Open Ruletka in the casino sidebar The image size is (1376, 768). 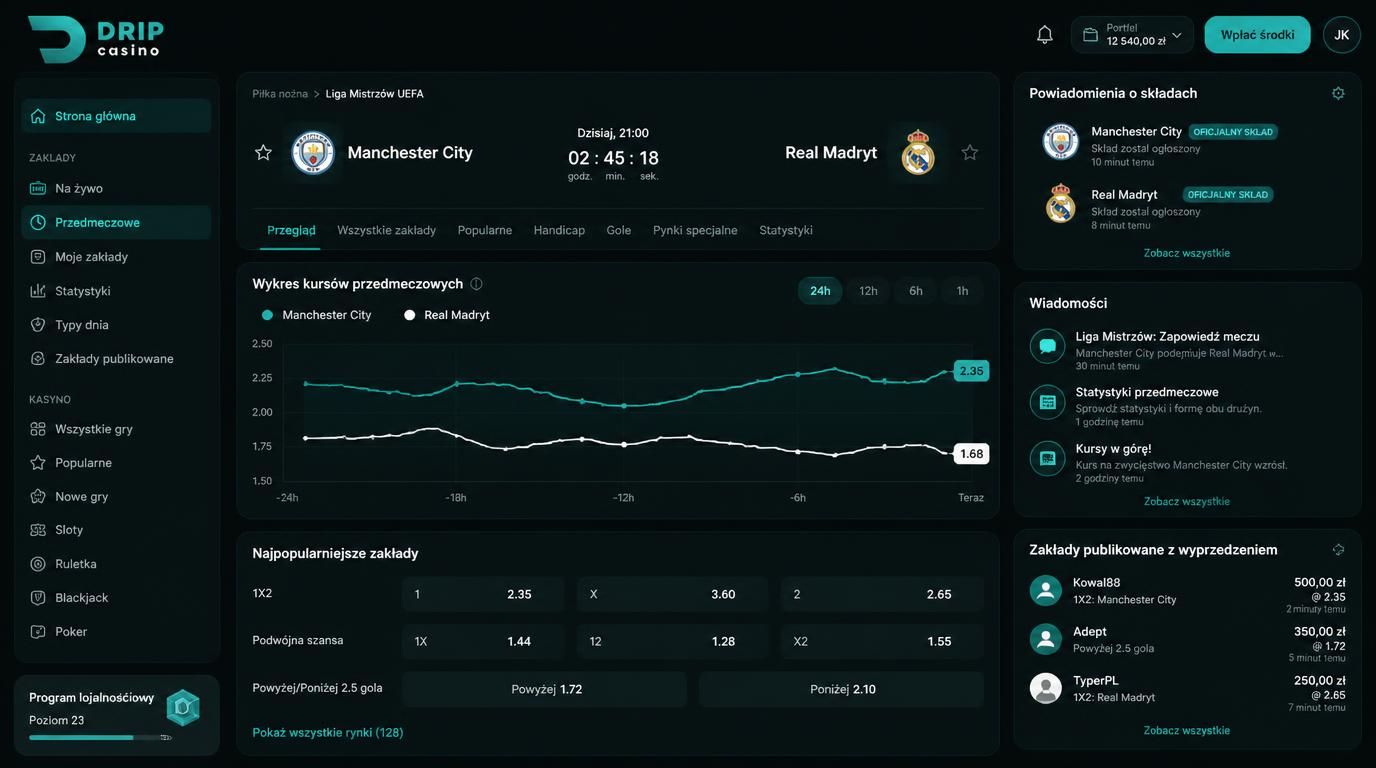click(x=116, y=564)
